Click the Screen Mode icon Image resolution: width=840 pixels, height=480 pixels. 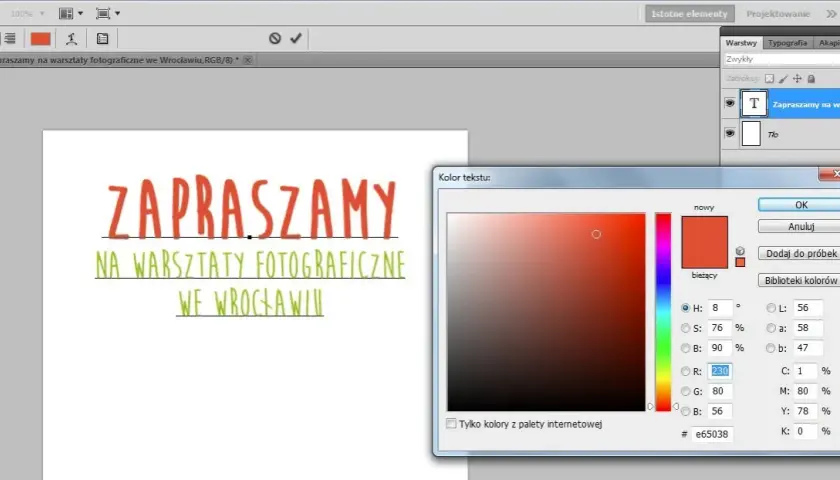[x=103, y=13]
